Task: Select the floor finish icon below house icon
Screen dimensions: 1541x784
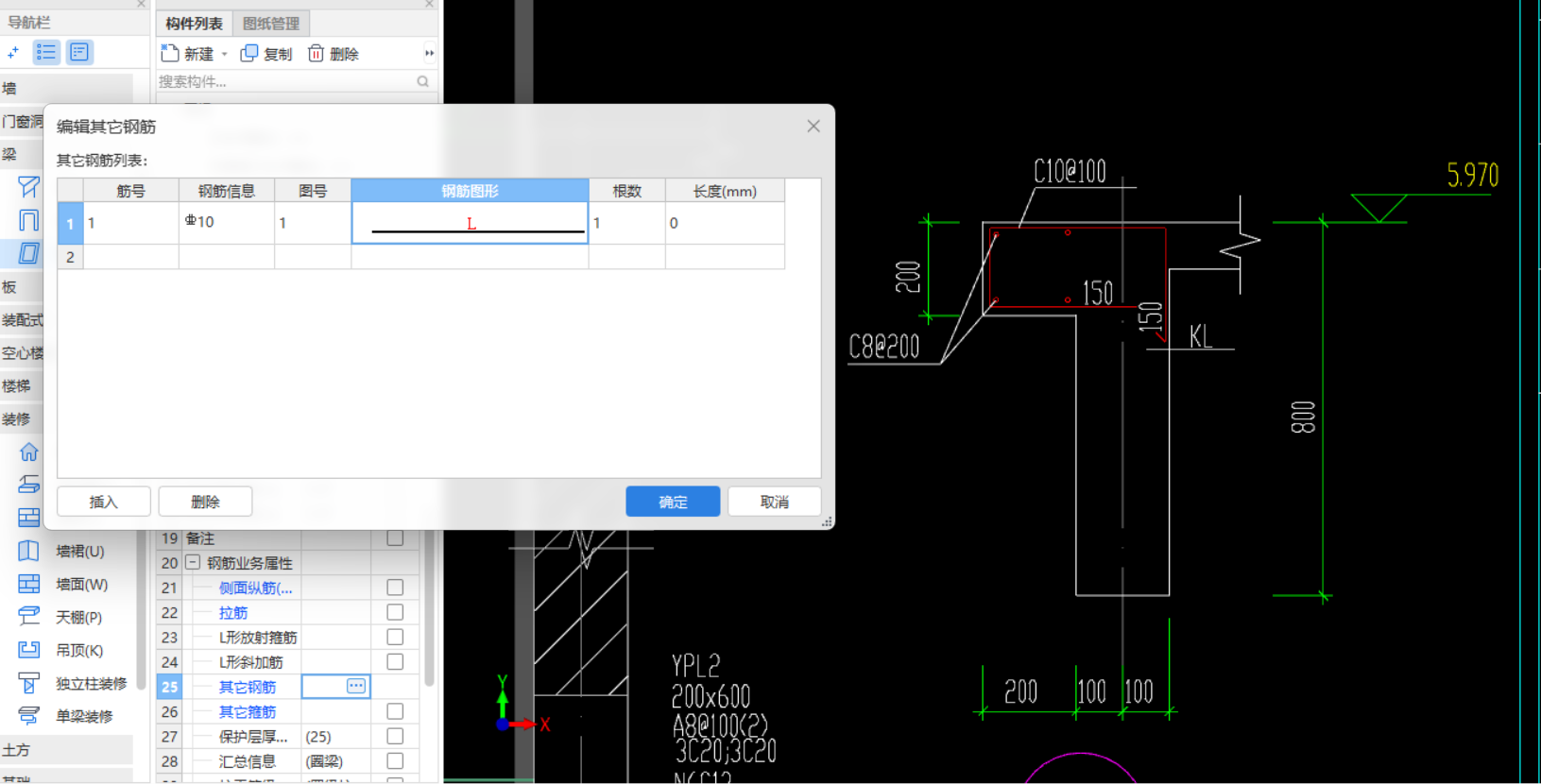Action: click(x=29, y=485)
